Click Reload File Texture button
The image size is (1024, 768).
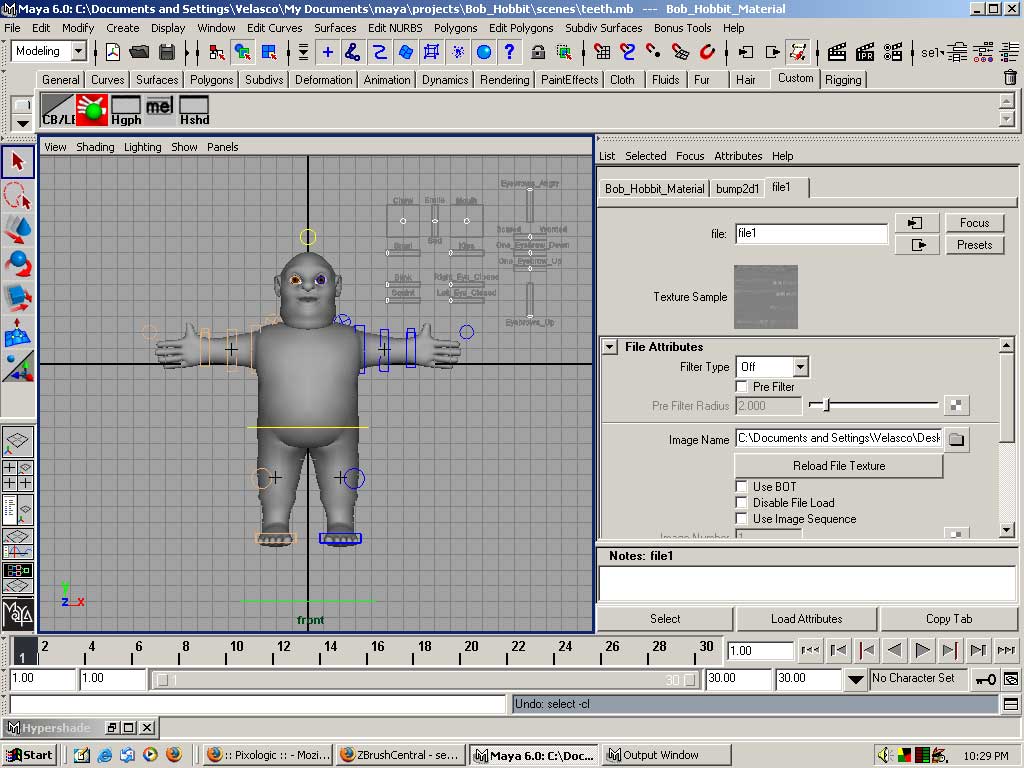(838, 466)
